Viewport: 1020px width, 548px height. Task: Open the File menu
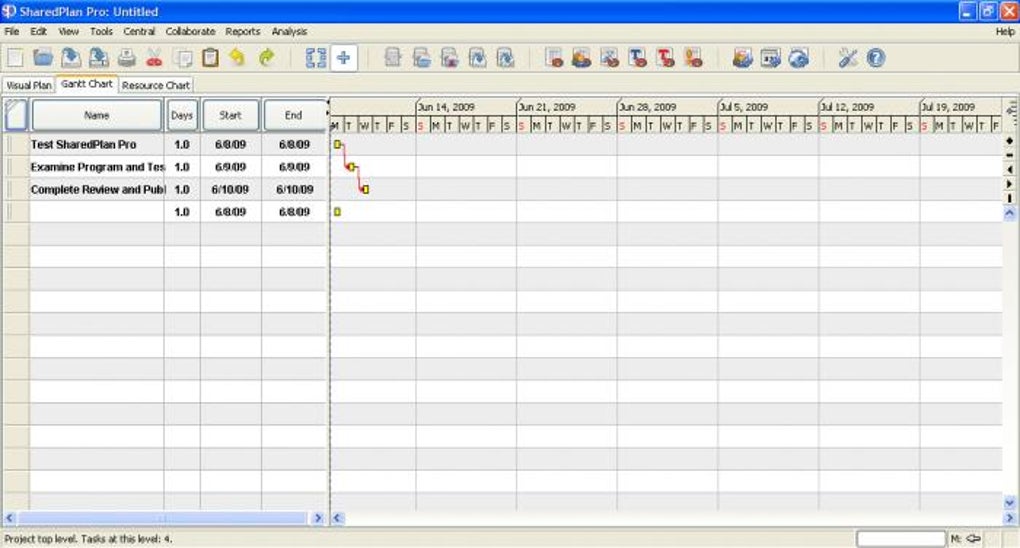point(12,31)
